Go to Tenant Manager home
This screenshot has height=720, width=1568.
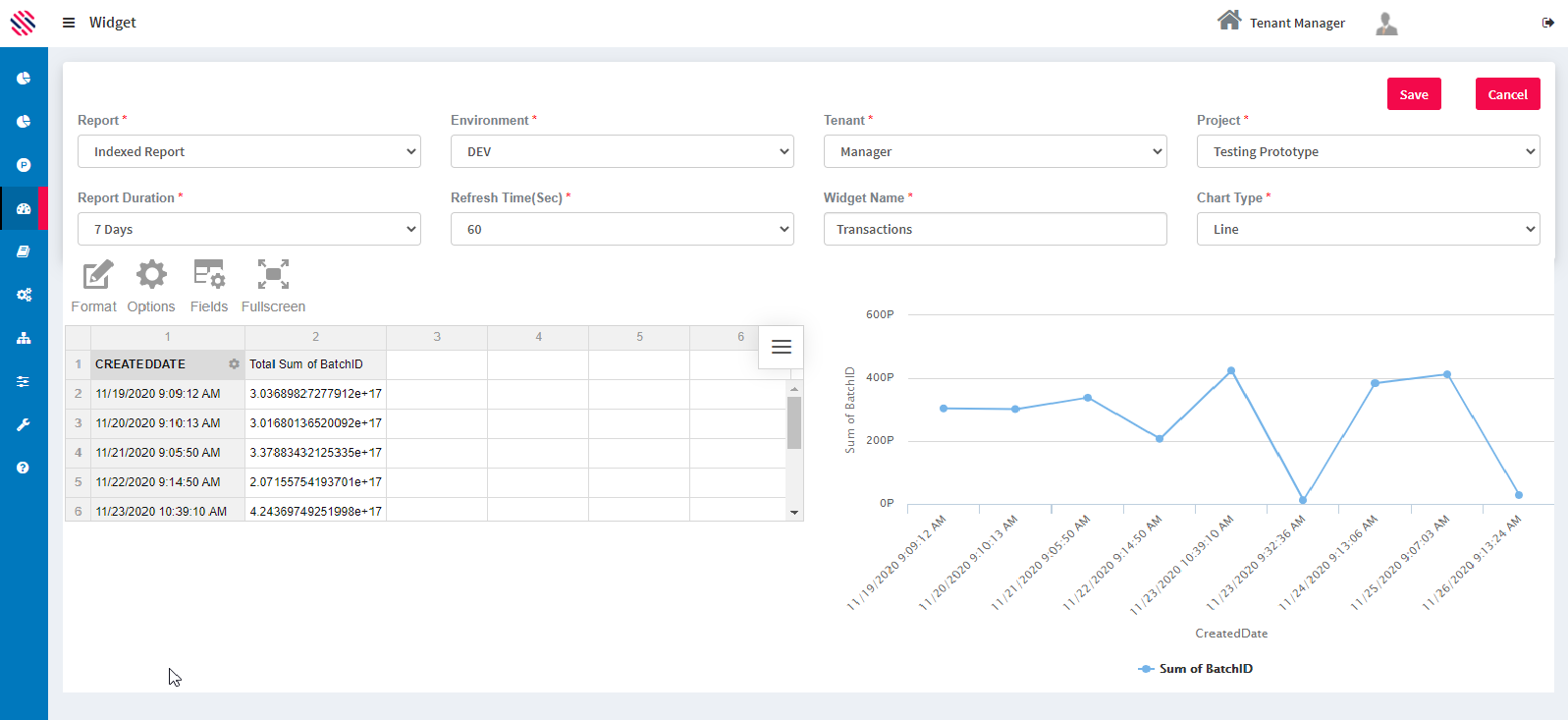point(1281,22)
